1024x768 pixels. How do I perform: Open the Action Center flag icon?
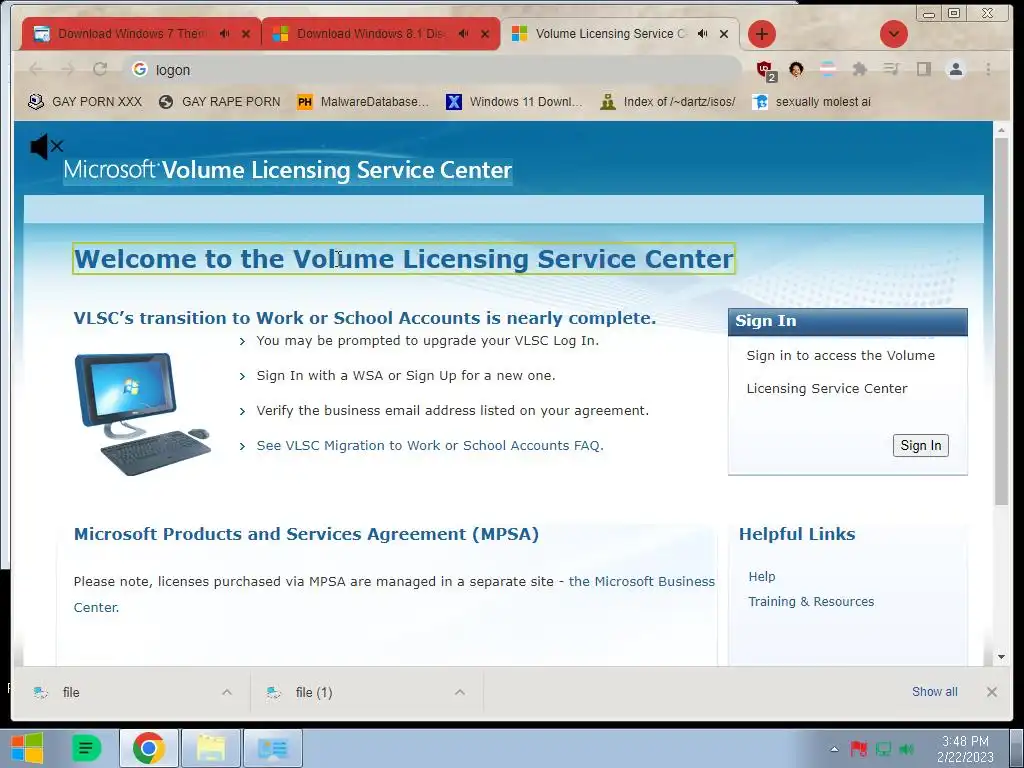pyautogui.click(x=858, y=749)
